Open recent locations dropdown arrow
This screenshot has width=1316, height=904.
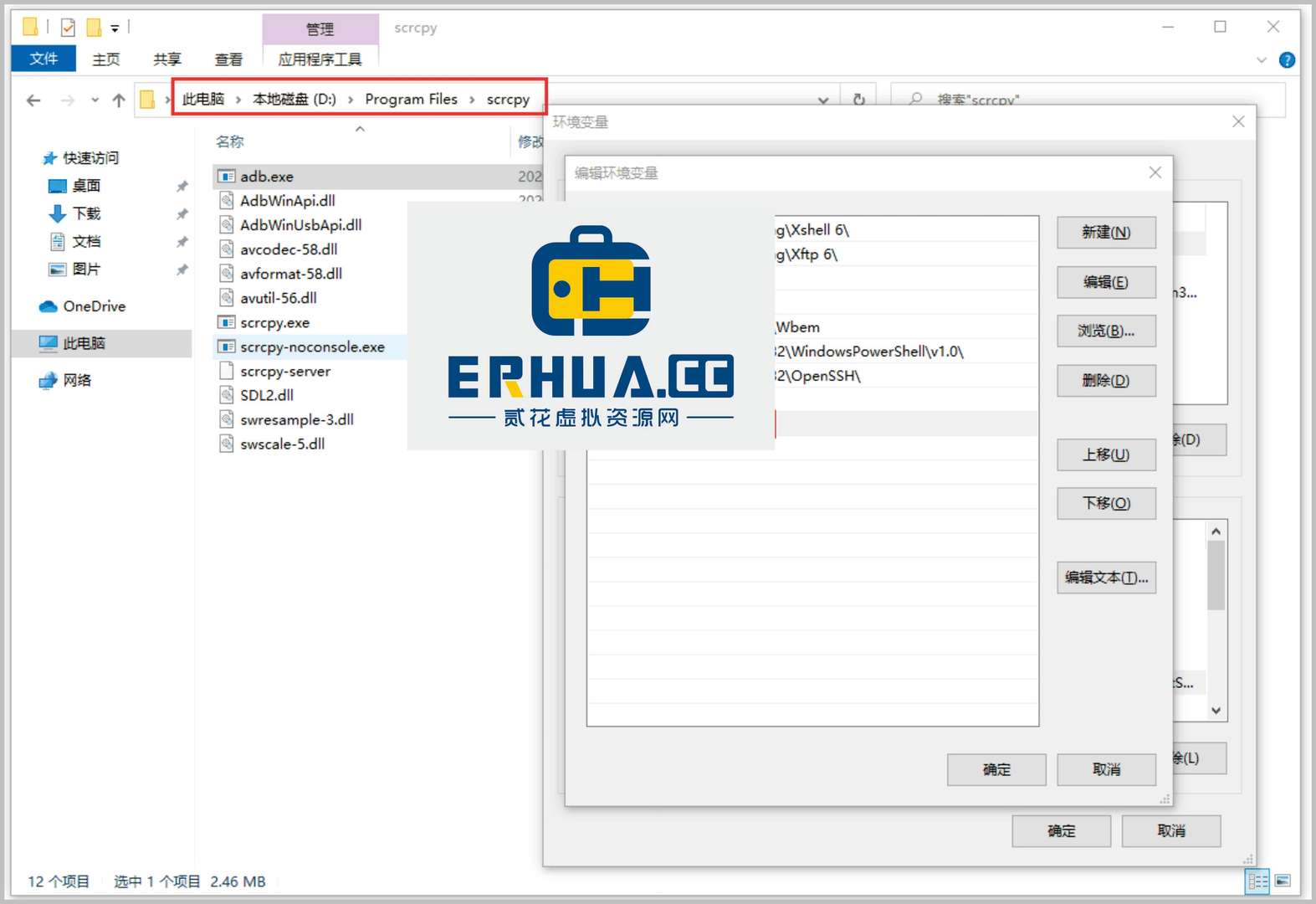tap(95, 100)
